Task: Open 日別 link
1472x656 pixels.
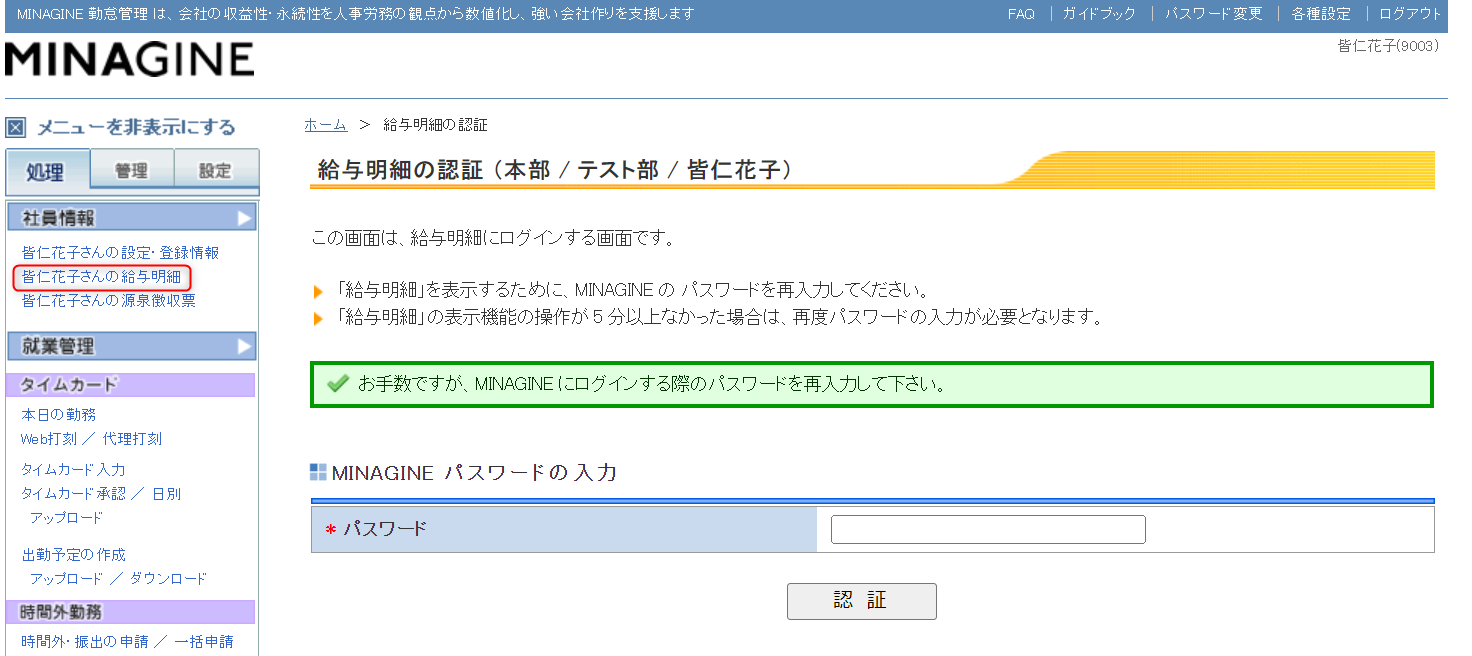Action: (x=166, y=494)
